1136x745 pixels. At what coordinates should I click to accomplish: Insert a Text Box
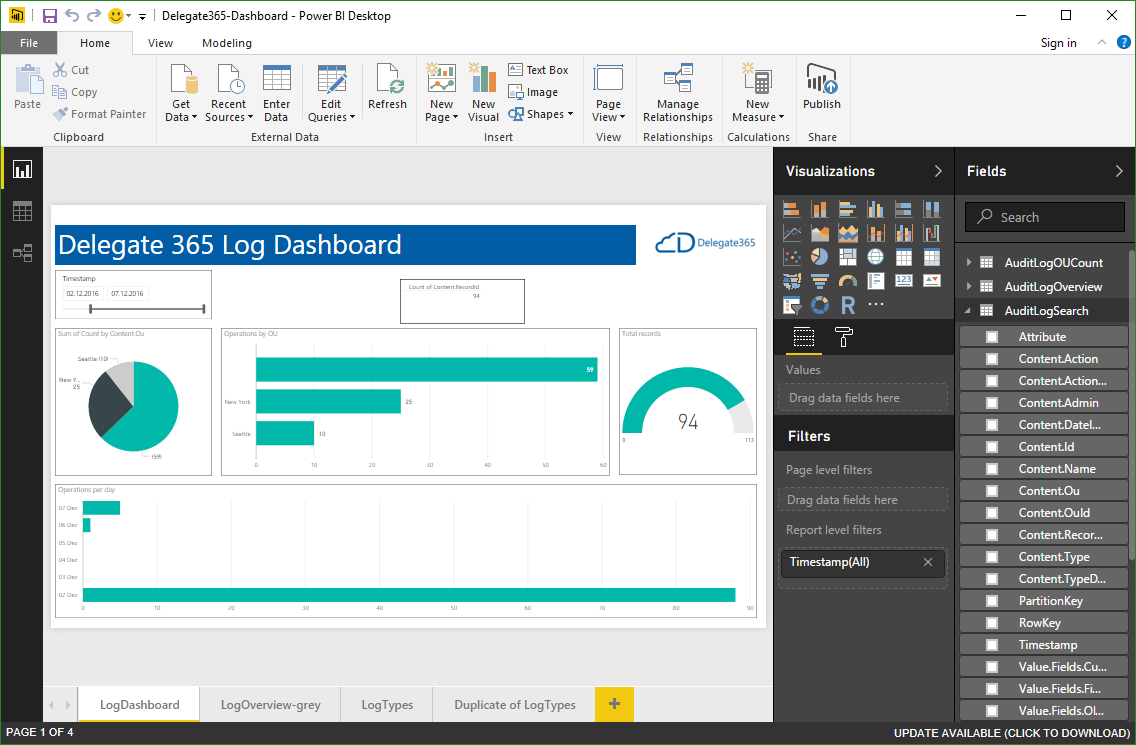pyautogui.click(x=538, y=70)
